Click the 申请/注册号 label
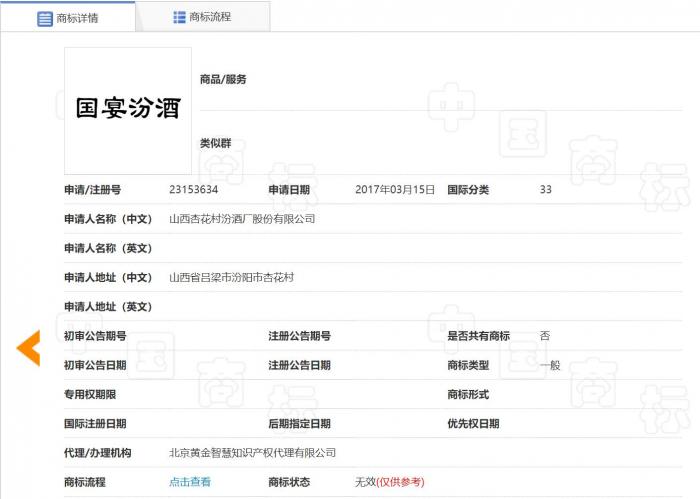 pos(92,190)
